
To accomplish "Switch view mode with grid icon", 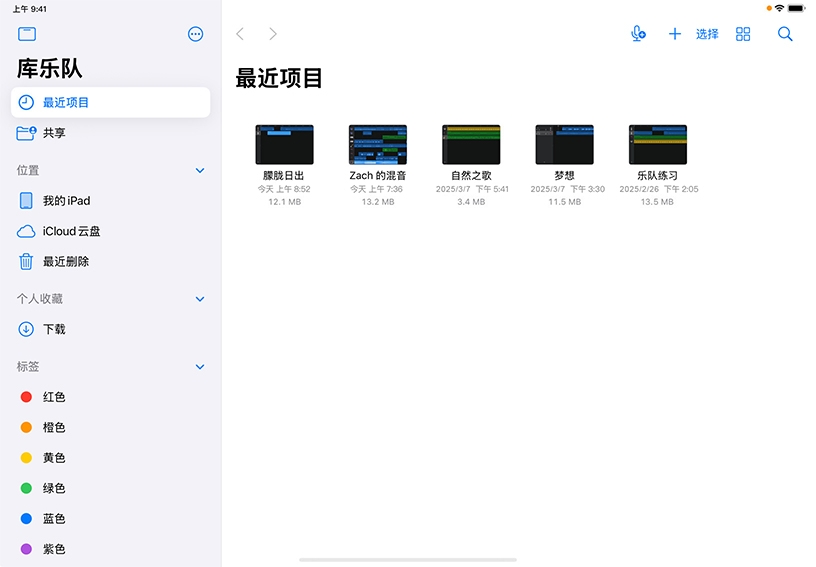I will pos(743,34).
